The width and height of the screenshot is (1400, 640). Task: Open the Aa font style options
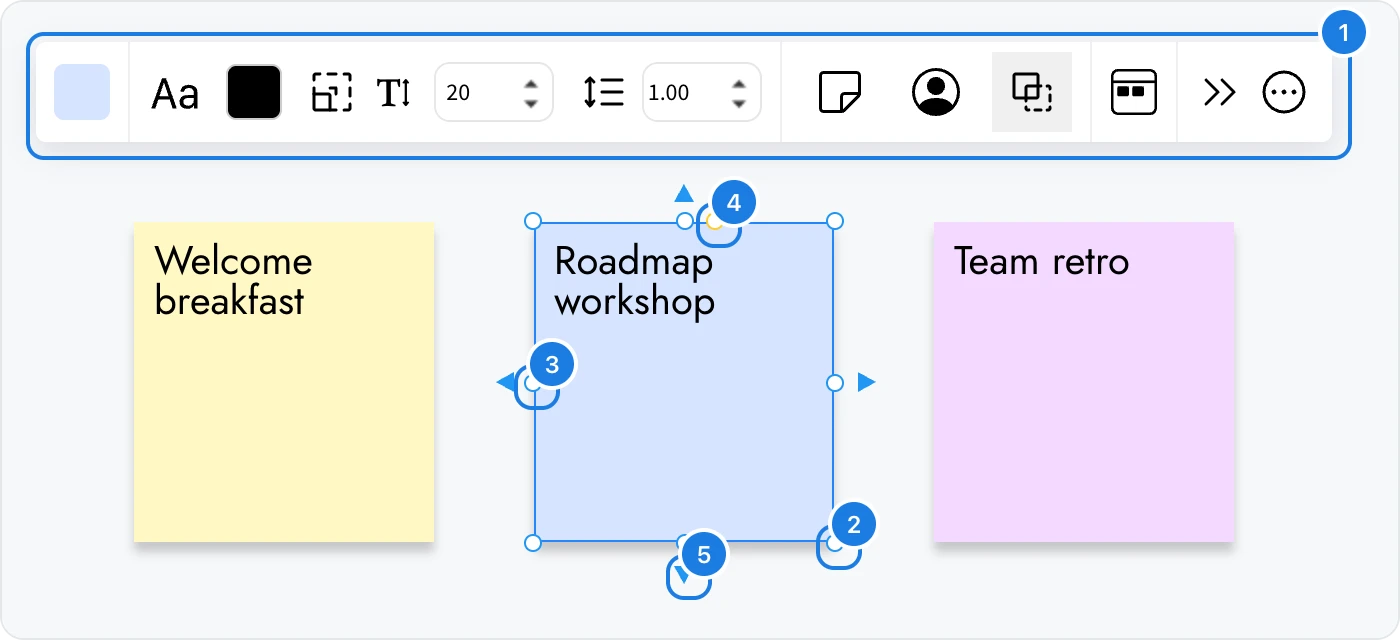pos(175,94)
